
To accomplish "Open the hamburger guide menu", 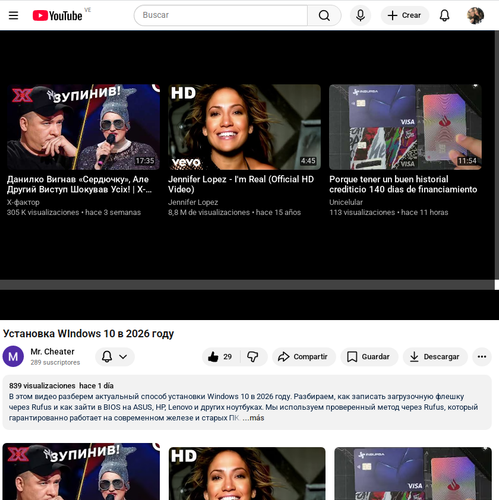I will pyautogui.click(x=13, y=15).
